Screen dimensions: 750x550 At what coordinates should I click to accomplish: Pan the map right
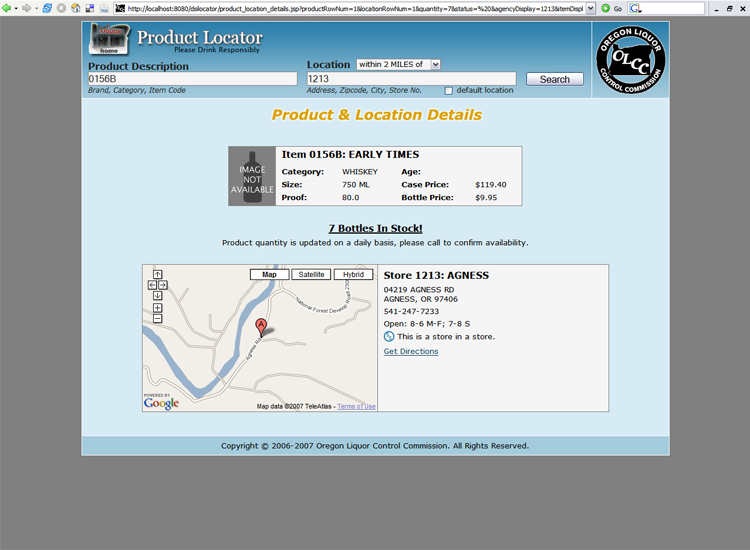pos(163,285)
